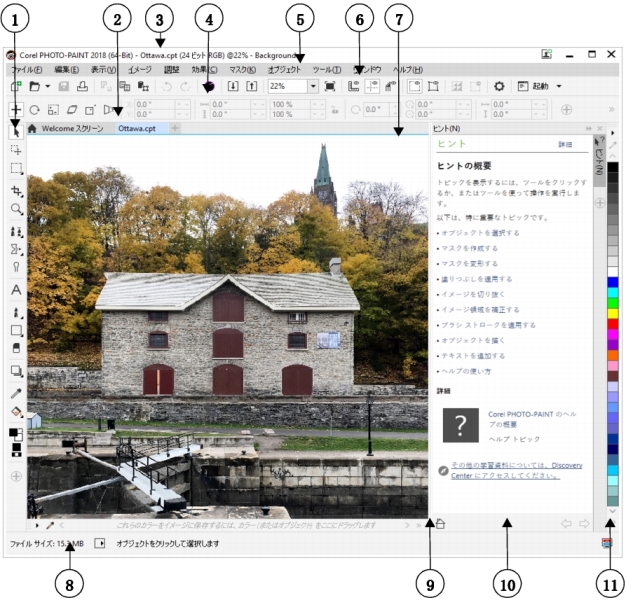Select the Crop tool in the toolbox
The image size is (626, 600).
click(x=16, y=189)
